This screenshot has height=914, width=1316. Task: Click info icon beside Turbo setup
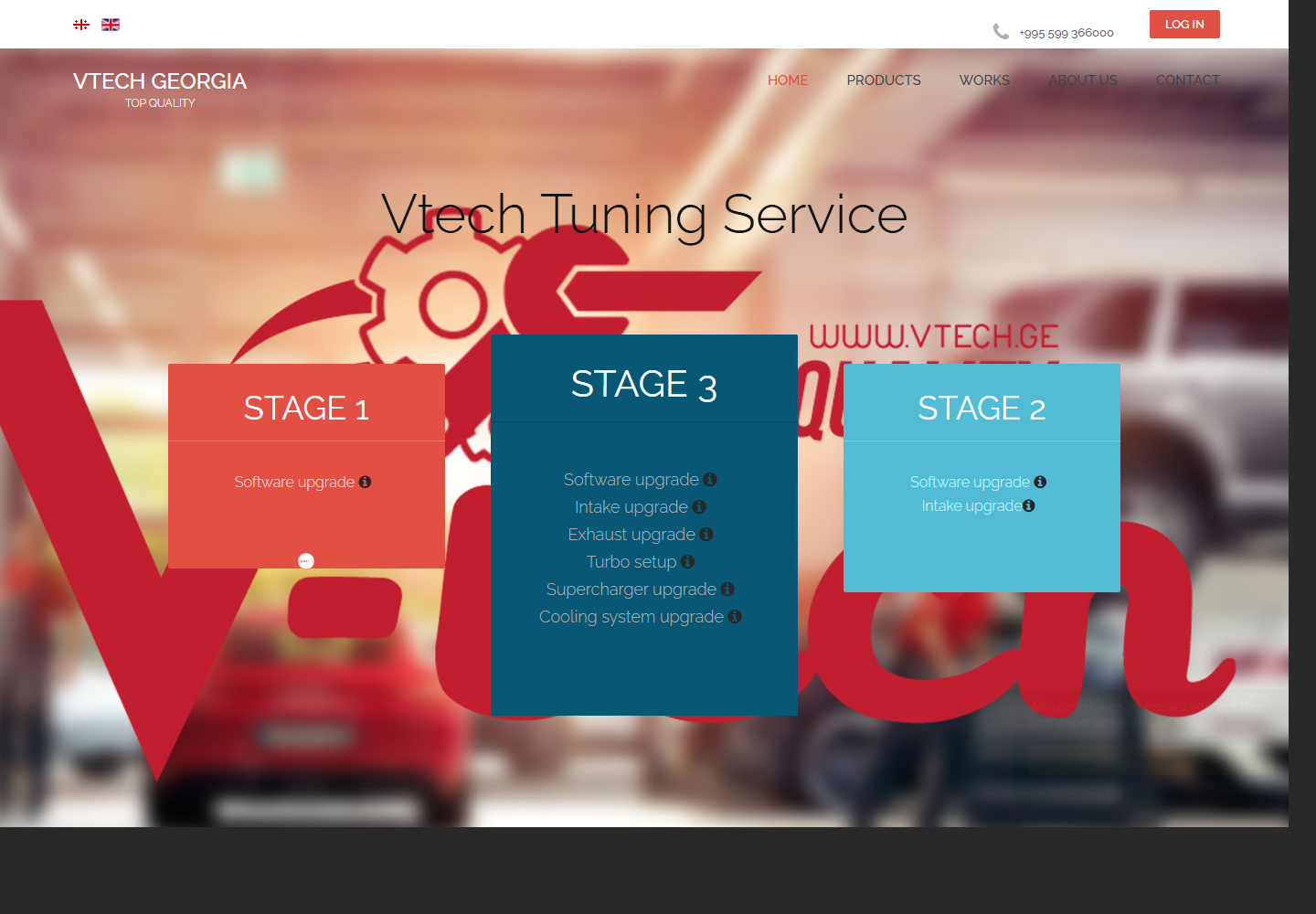(688, 561)
